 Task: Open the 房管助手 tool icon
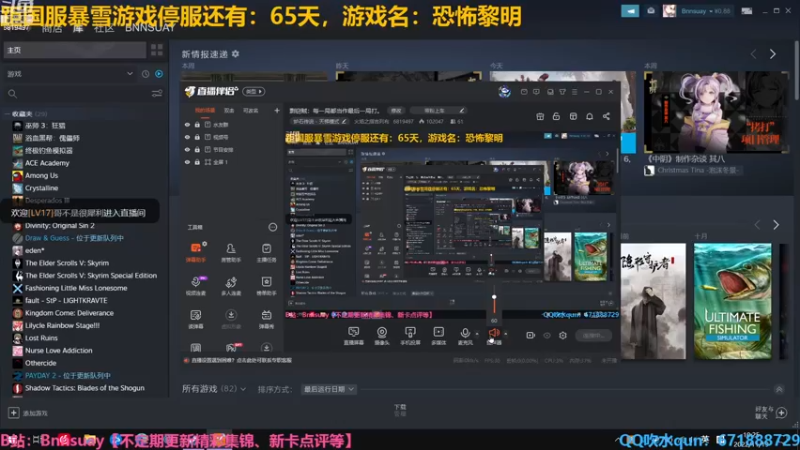[x=231, y=253]
